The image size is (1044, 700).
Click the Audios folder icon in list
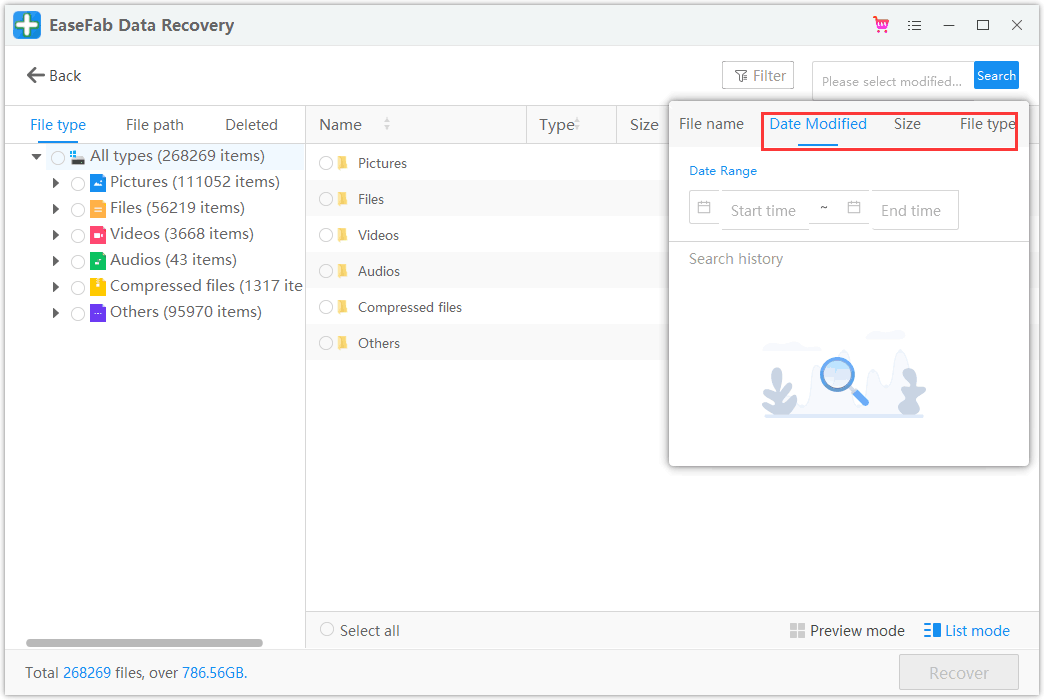click(343, 270)
